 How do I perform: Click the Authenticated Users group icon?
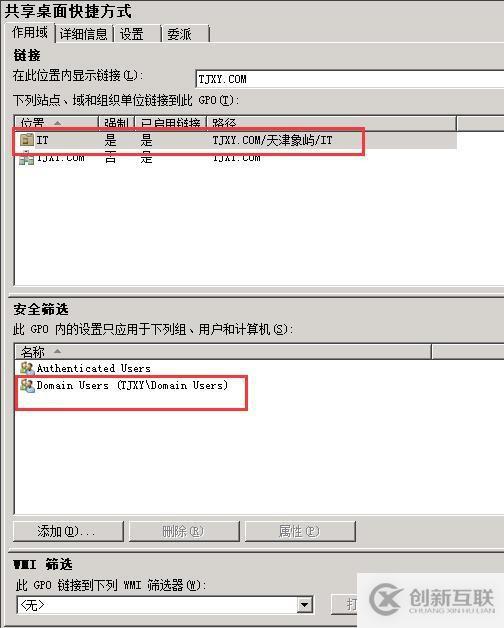pos(27,368)
